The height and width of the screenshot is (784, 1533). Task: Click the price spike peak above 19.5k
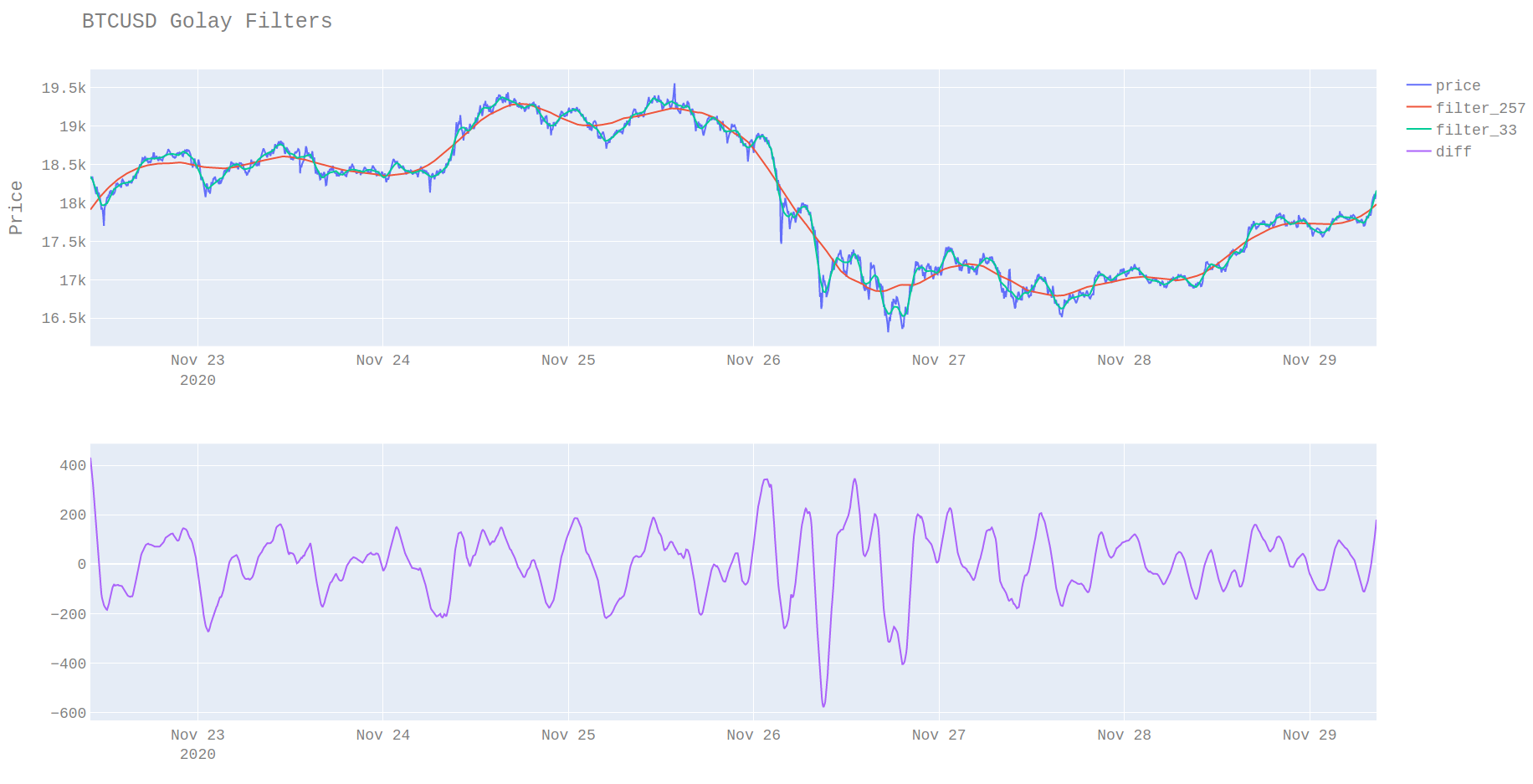point(674,85)
